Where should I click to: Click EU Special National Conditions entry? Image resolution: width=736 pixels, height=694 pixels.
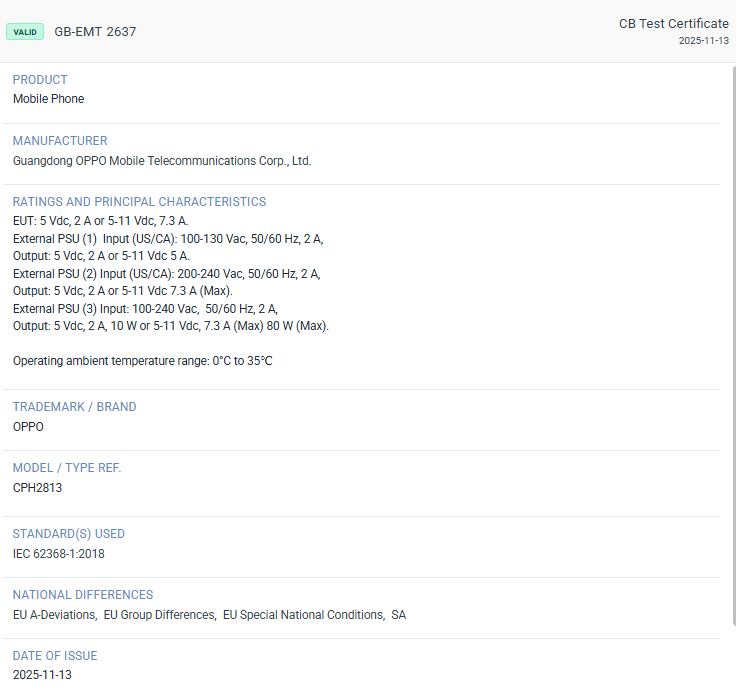(x=303, y=615)
